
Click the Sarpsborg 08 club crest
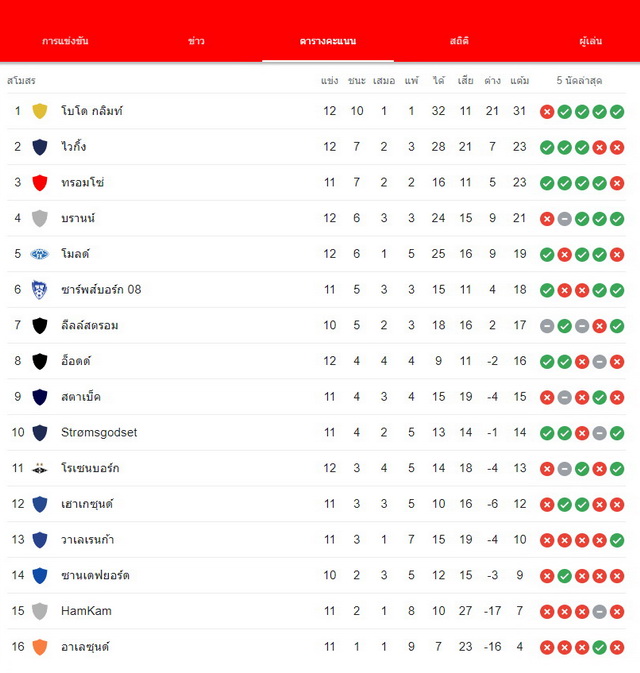click(39, 290)
